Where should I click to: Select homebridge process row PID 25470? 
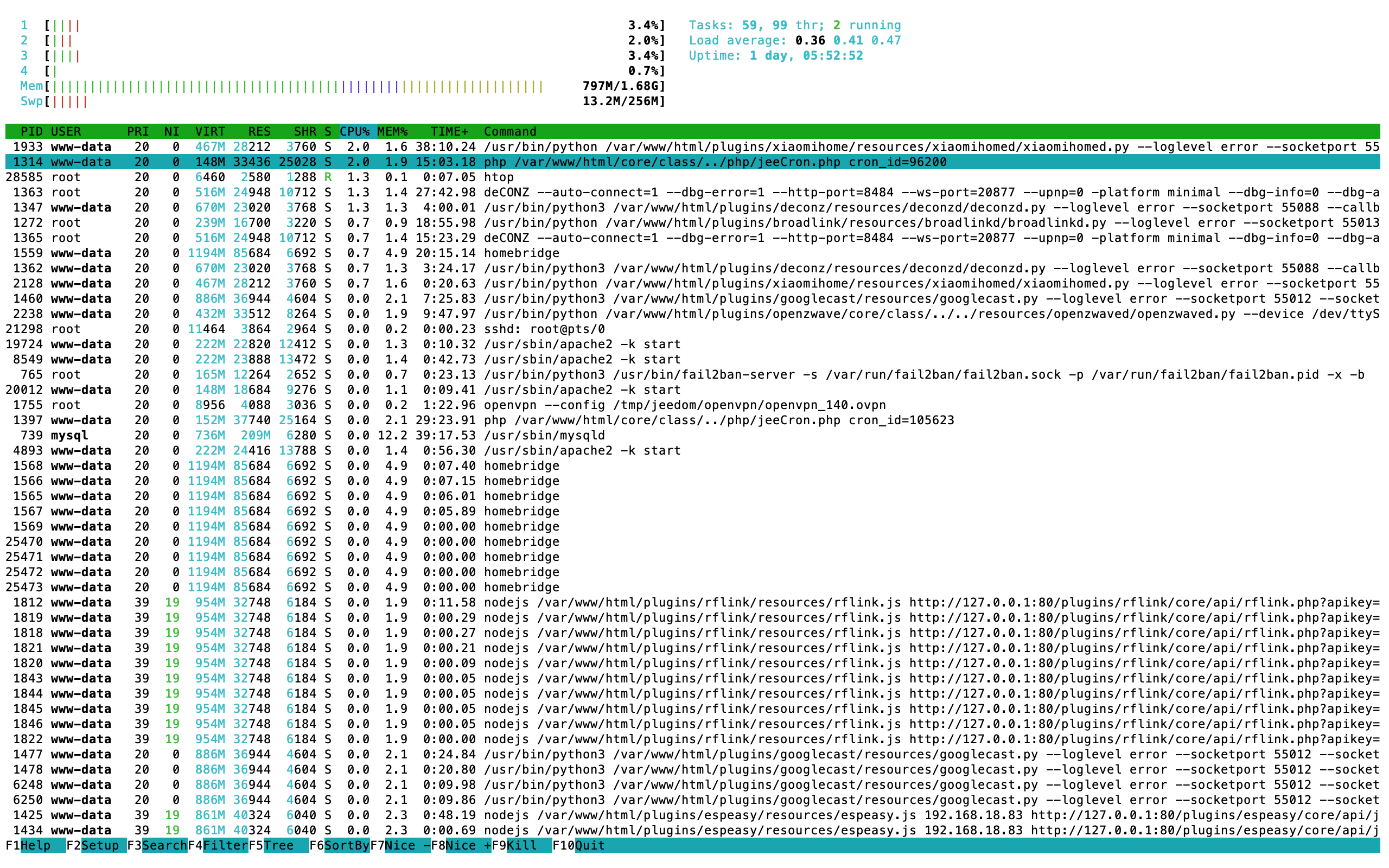693,542
